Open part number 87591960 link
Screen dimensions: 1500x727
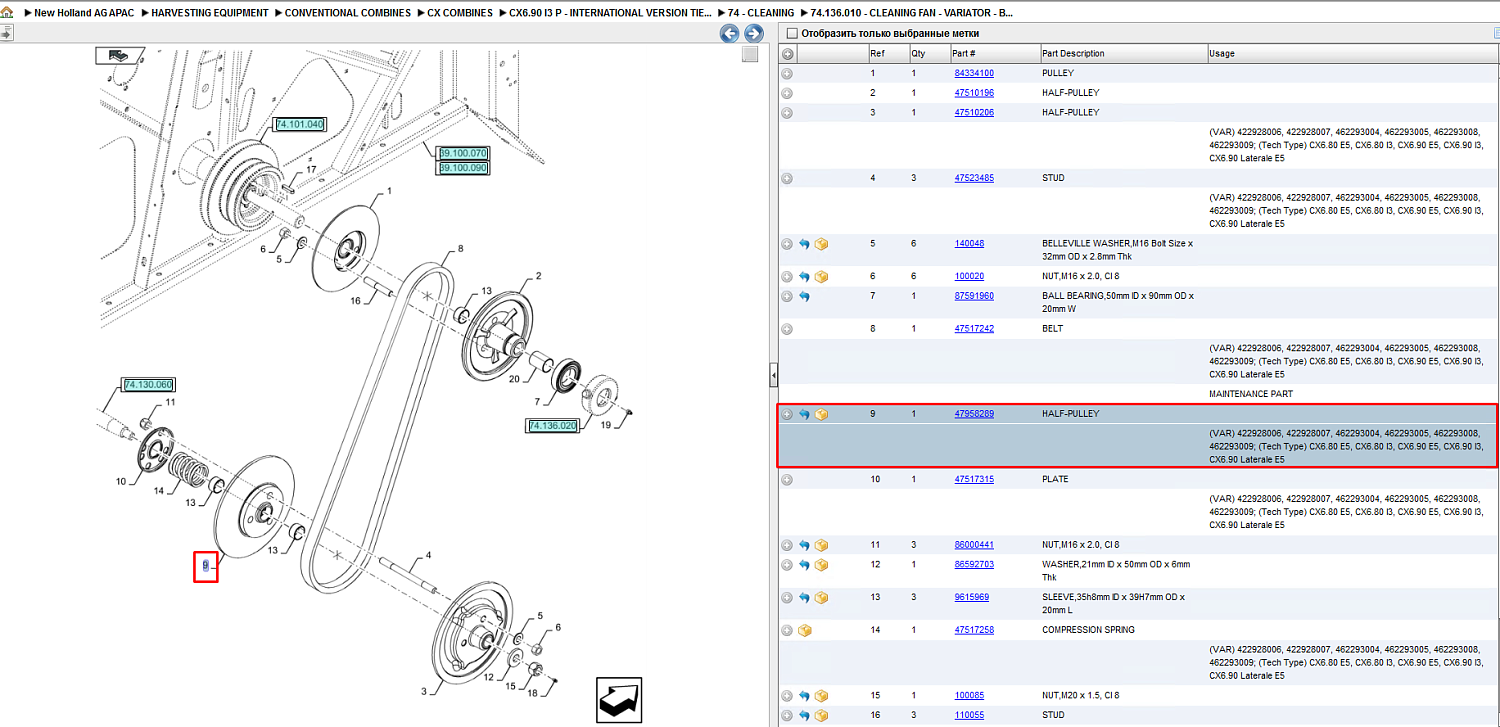974,296
